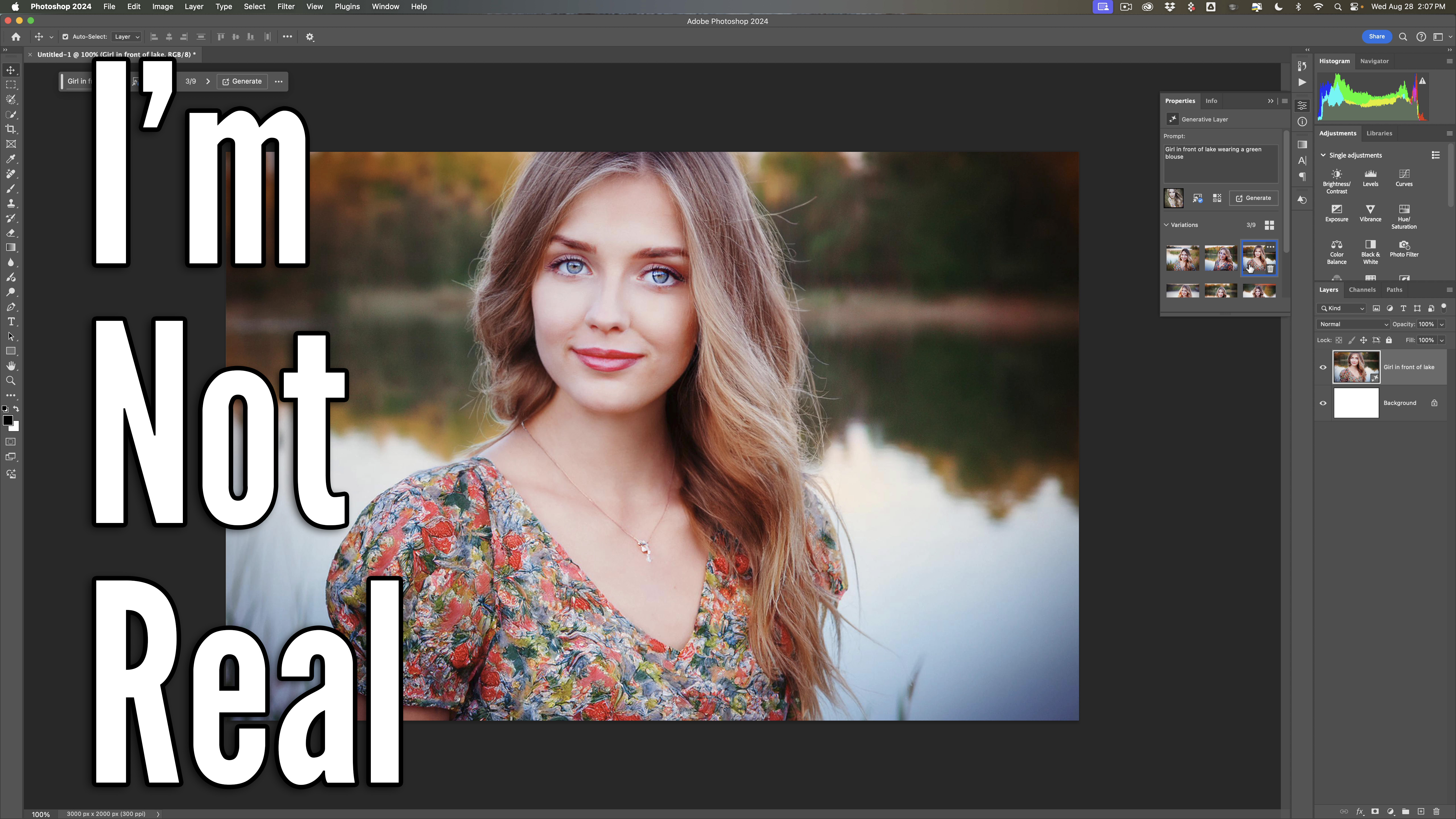Toggle the Auto-Select checkbox
The height and width of the screenshot is (819, 1456).
[65, 37]
